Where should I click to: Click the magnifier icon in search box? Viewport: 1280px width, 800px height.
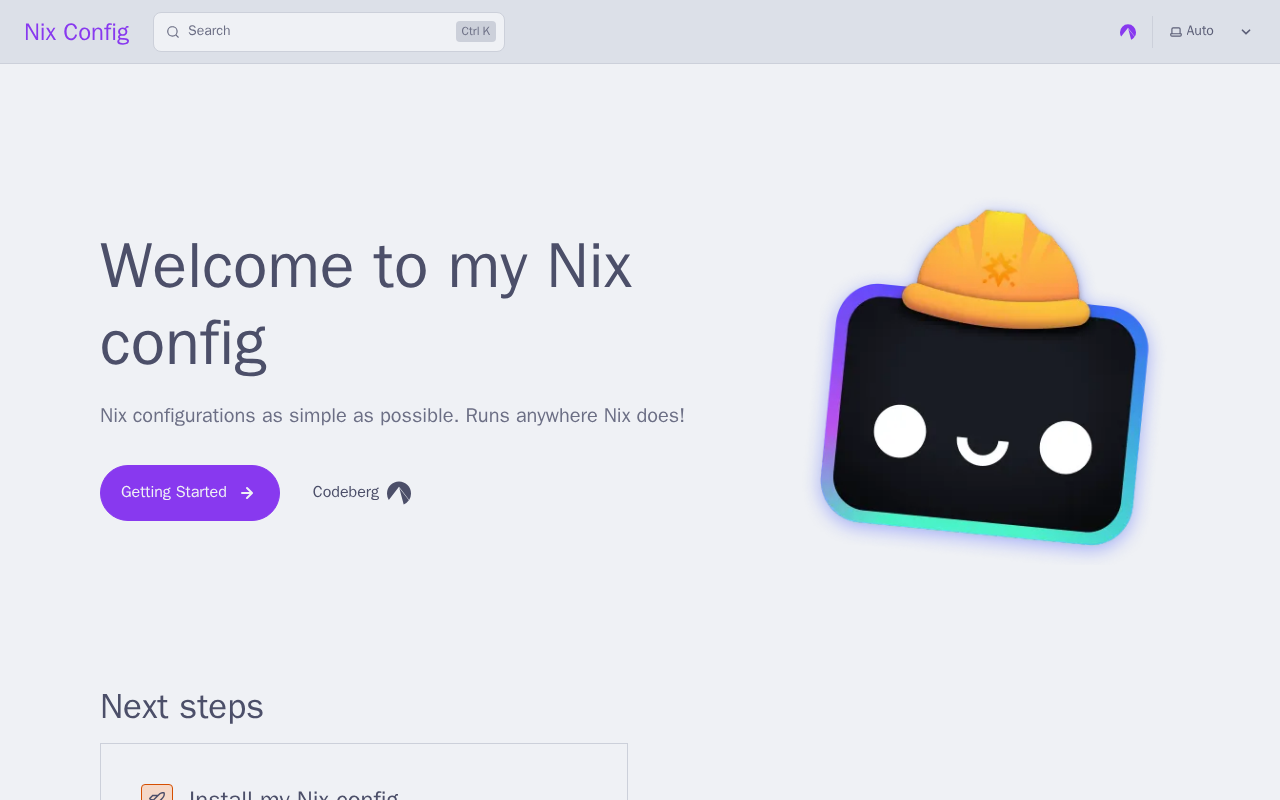[x=173, y=32]
